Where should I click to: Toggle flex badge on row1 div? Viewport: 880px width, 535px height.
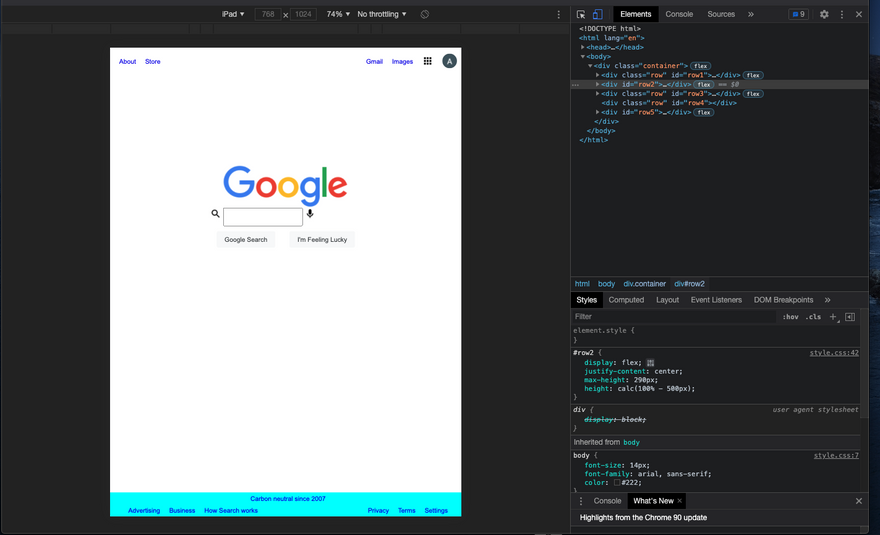[753, 75]
